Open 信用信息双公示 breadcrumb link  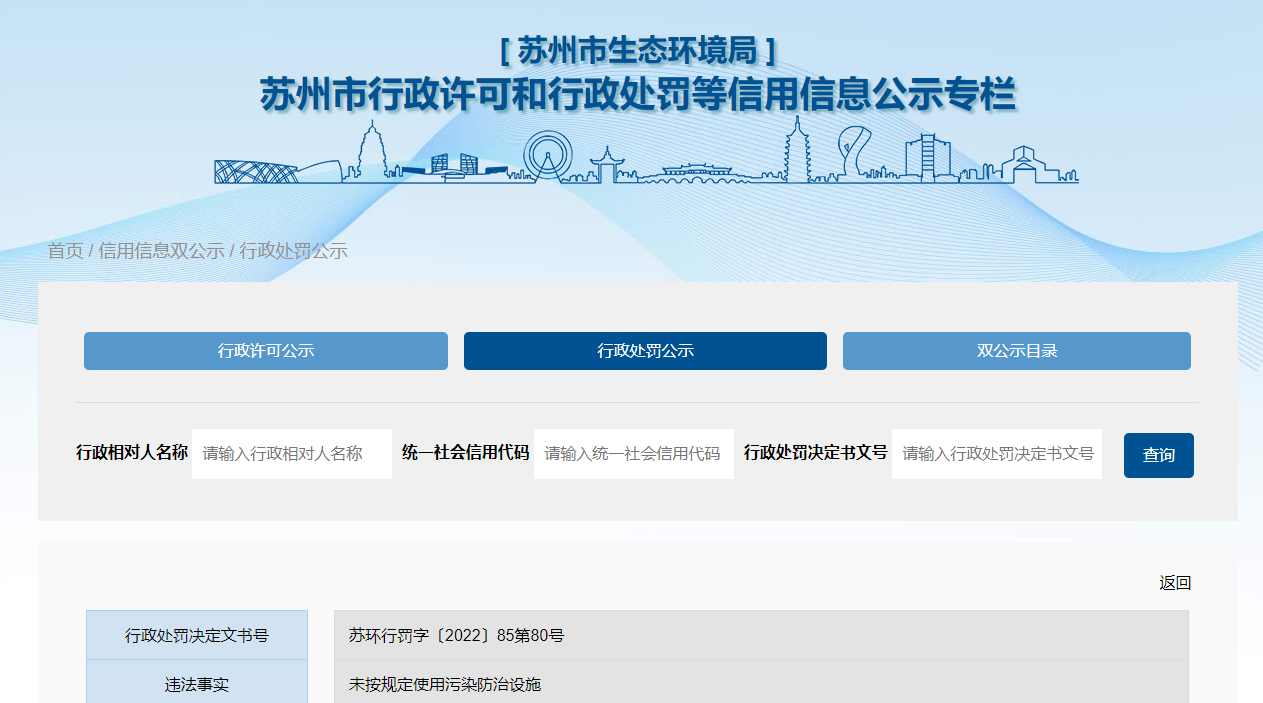coord(161,251)
